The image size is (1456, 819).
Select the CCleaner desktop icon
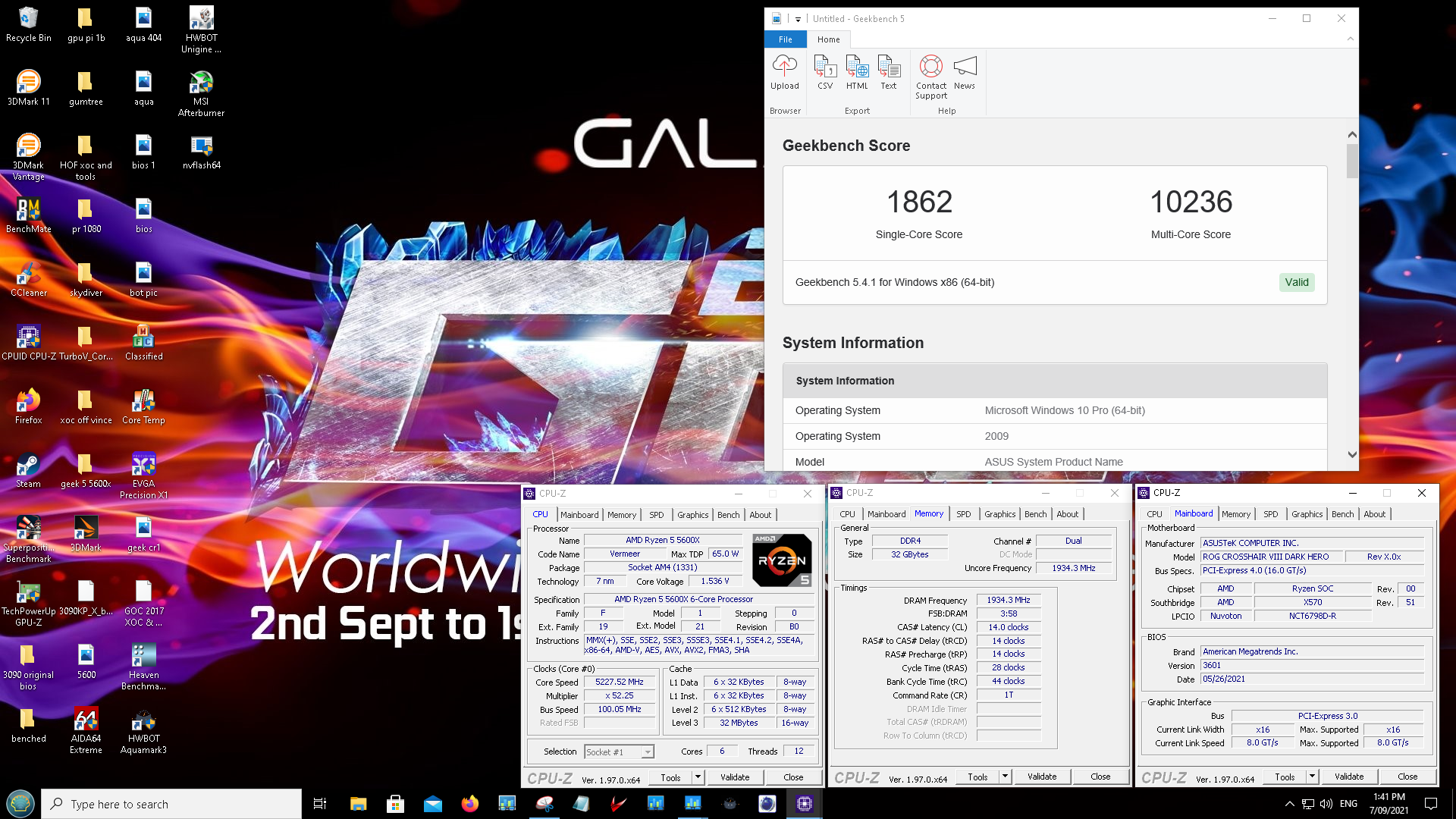pyautogui.click(x=29, y=279)
